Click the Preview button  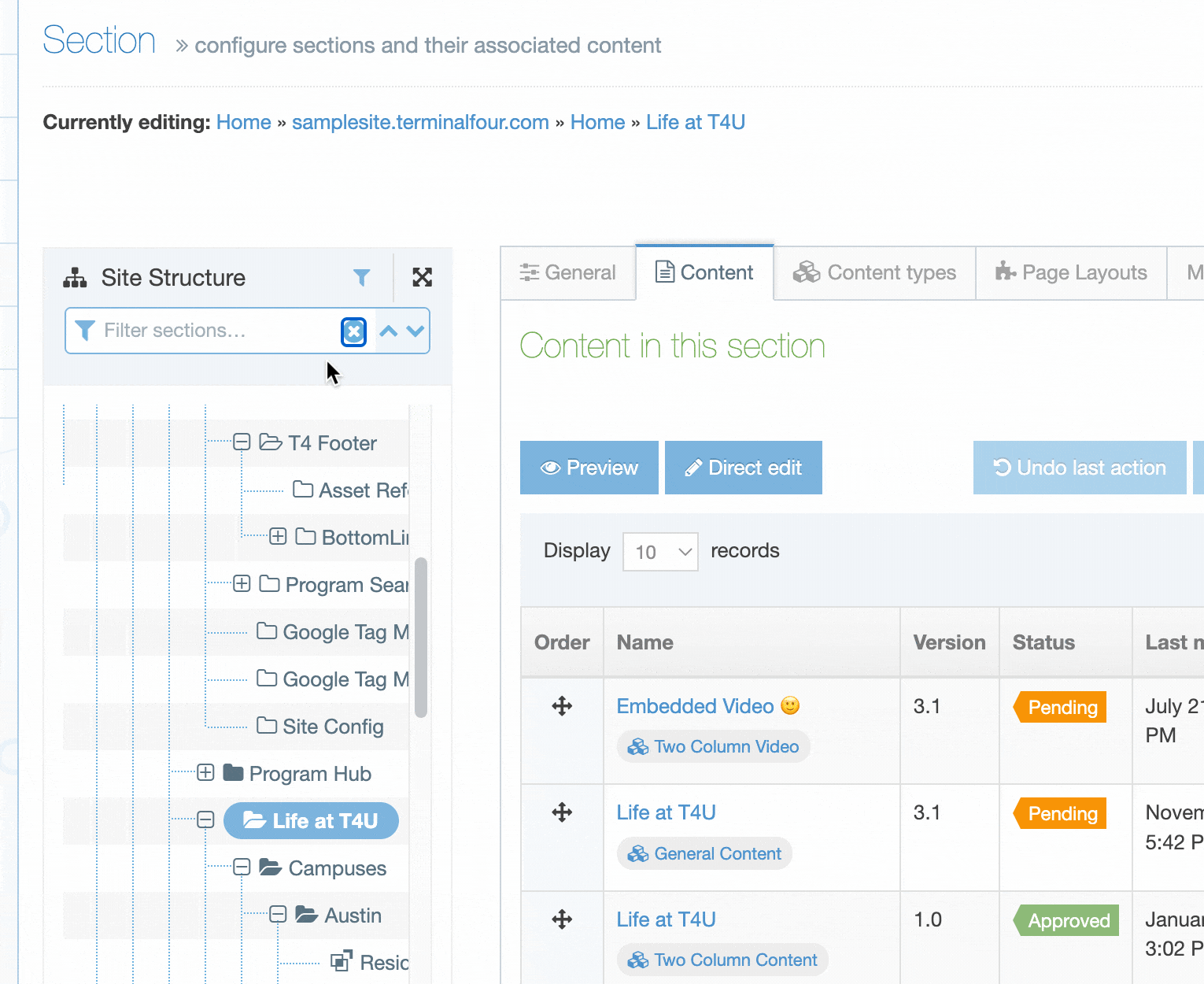(x=589, y=468)
